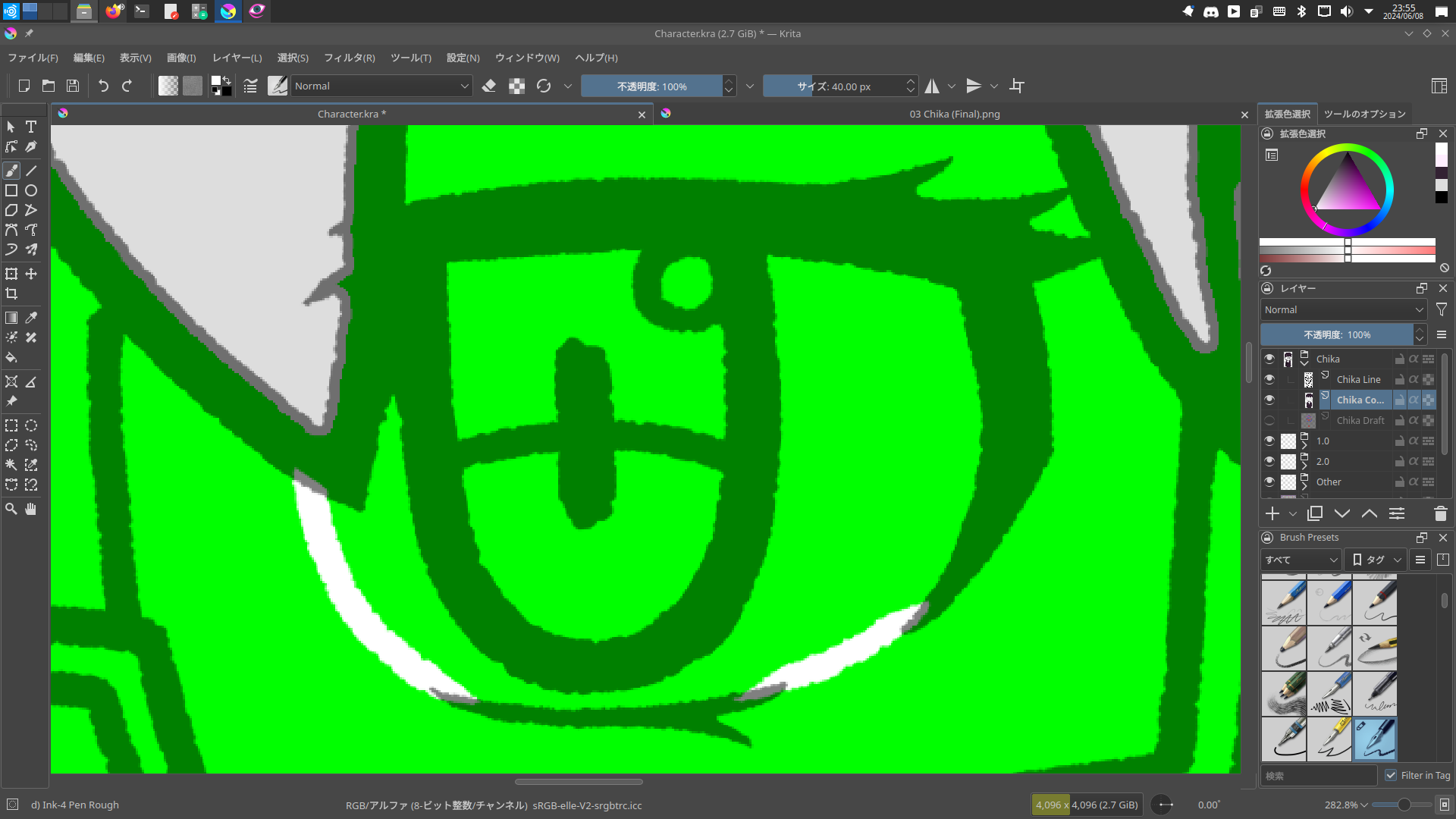Move the layer up arrow button
Viewport: 1456px width, 819px height.
1370,513
